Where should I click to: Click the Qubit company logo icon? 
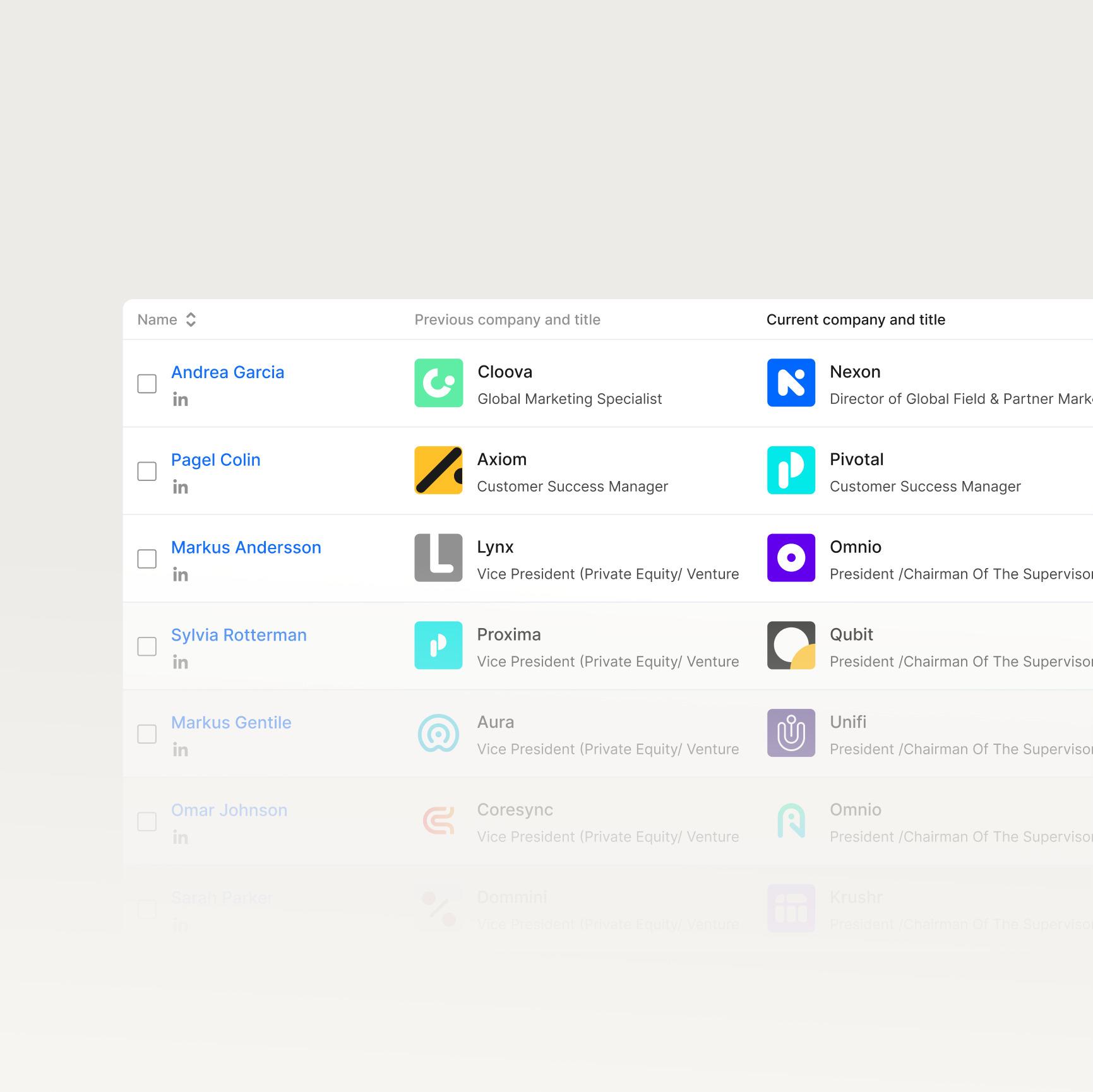pos(791,645)
